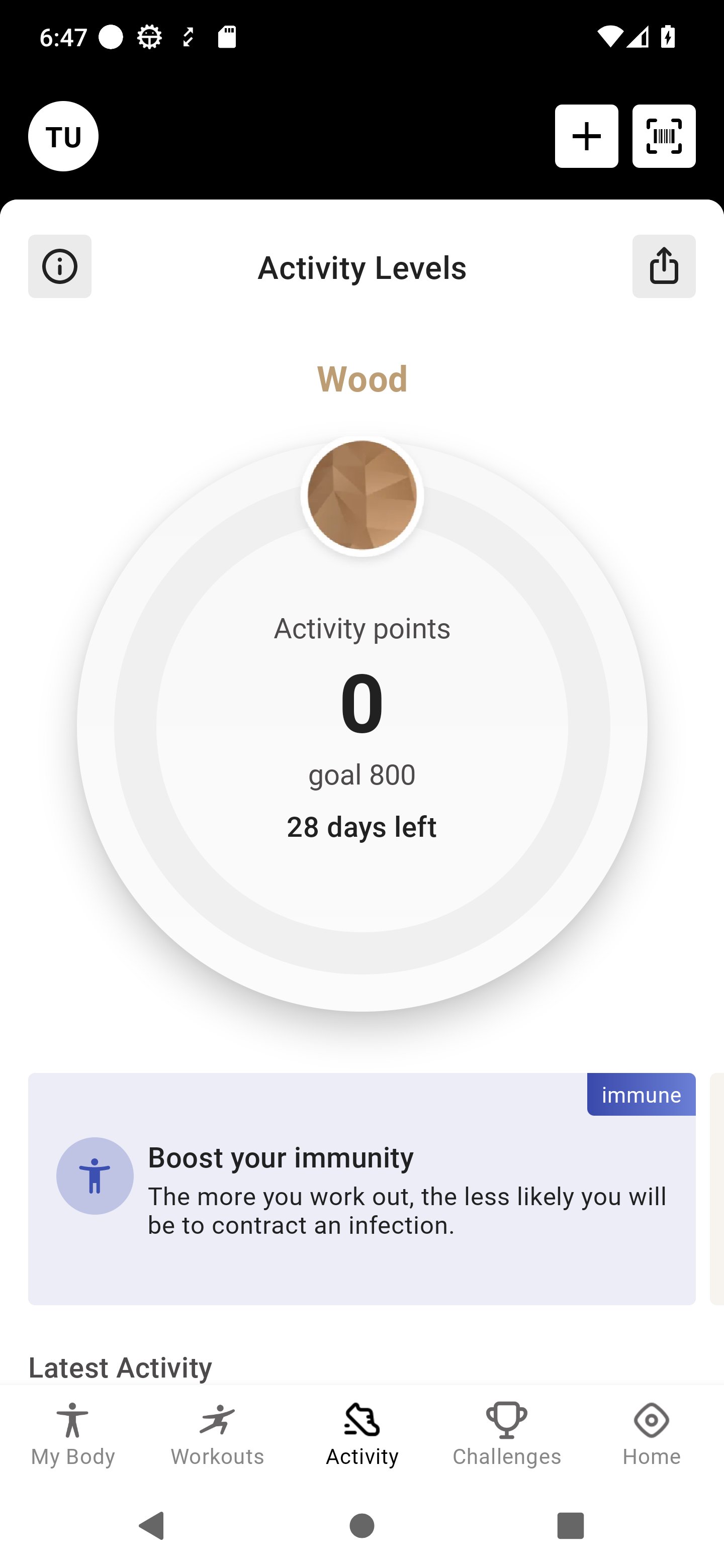Screen dimensions: 724x1568
Task: Tap the plus add button
Action: (x=586, y=136)
